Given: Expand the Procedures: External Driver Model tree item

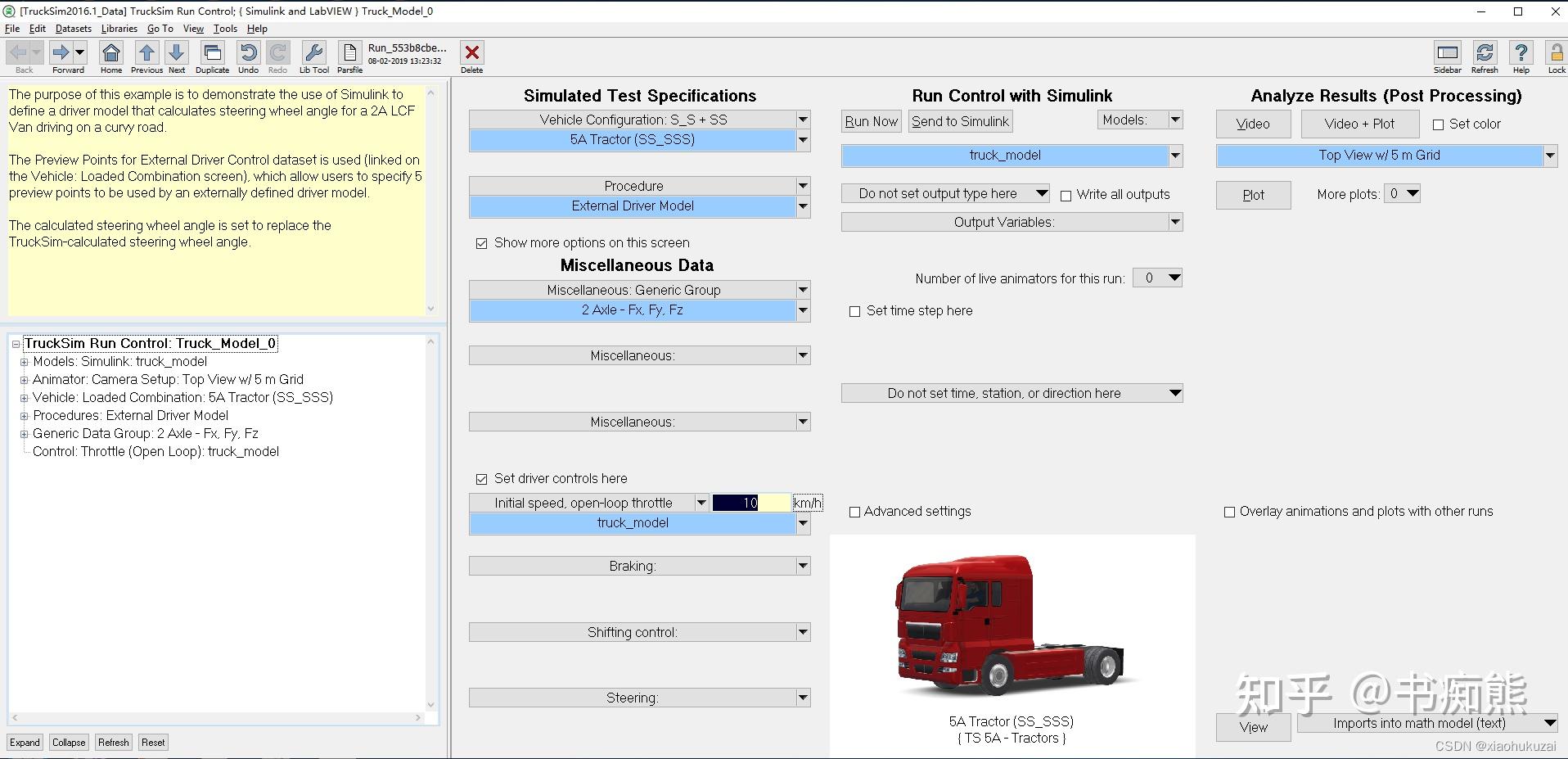Looking at the screenshot, I should (24, 415).
